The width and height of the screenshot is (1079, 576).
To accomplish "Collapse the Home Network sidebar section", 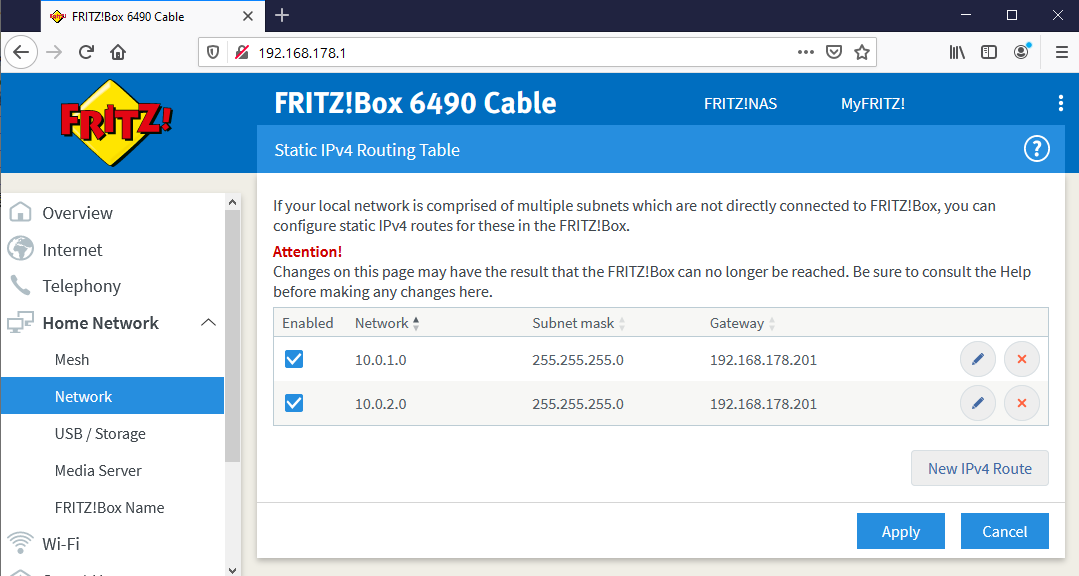I will (208, 323).
